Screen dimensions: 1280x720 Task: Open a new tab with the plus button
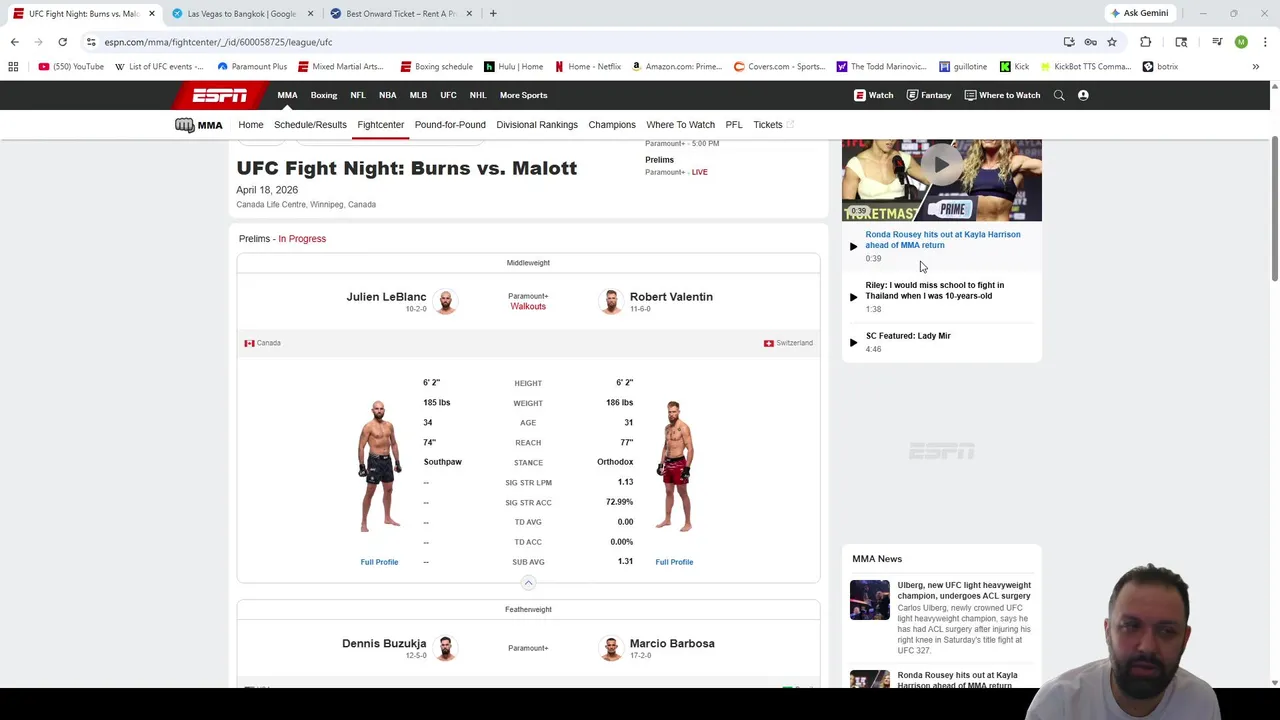point(493,13)
